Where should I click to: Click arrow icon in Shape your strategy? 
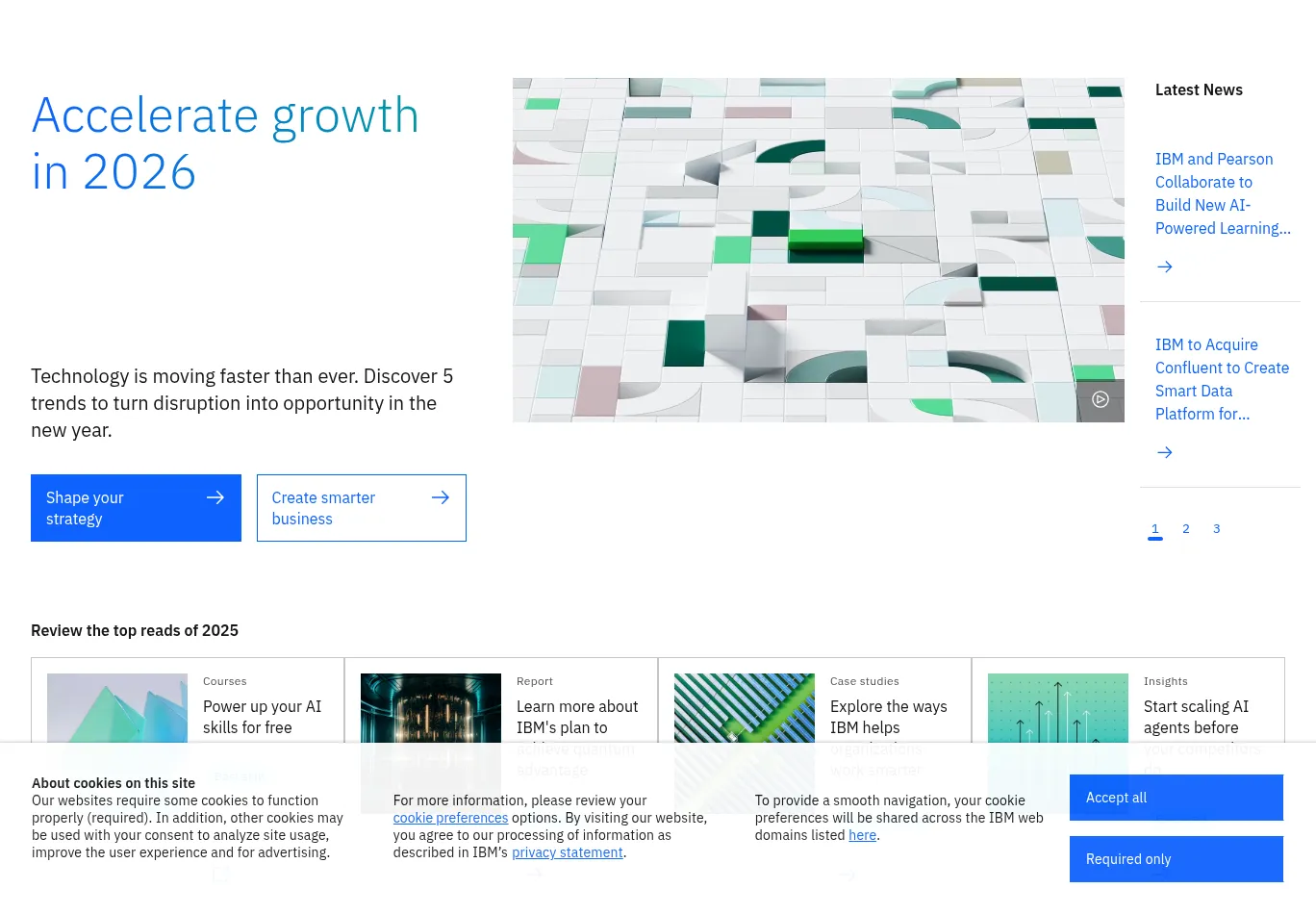(215, 497)
